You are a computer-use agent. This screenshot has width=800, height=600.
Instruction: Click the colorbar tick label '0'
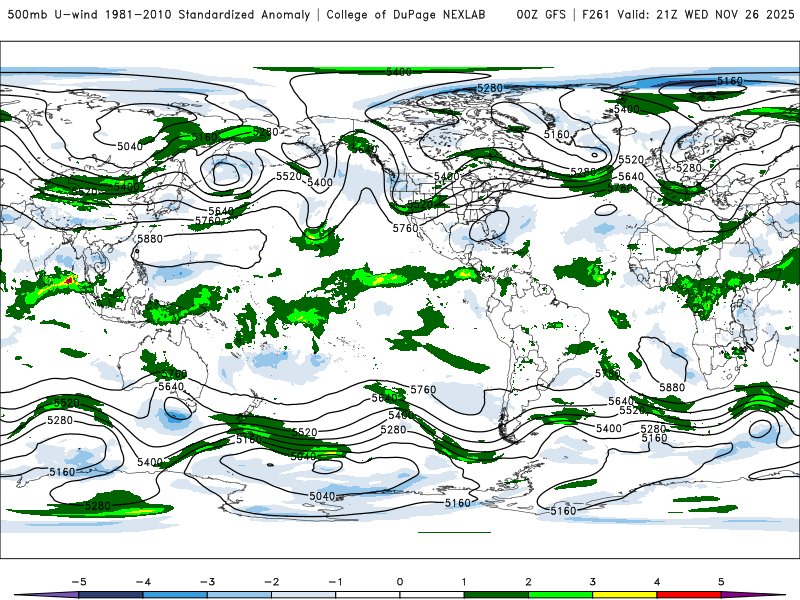pyautogui.click(x=399, y=582)
